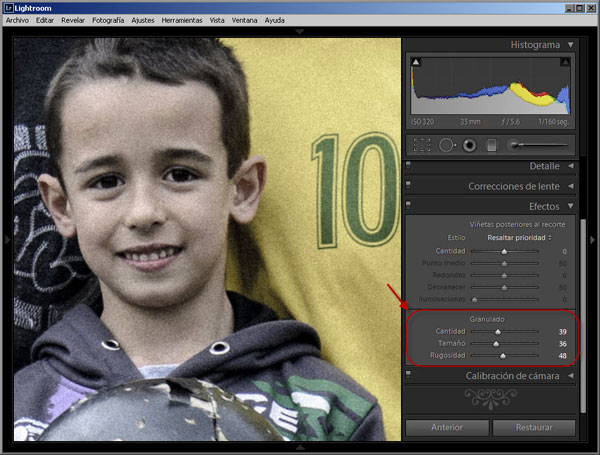Show the hidden left panel arrow

[x=7, y=240]
